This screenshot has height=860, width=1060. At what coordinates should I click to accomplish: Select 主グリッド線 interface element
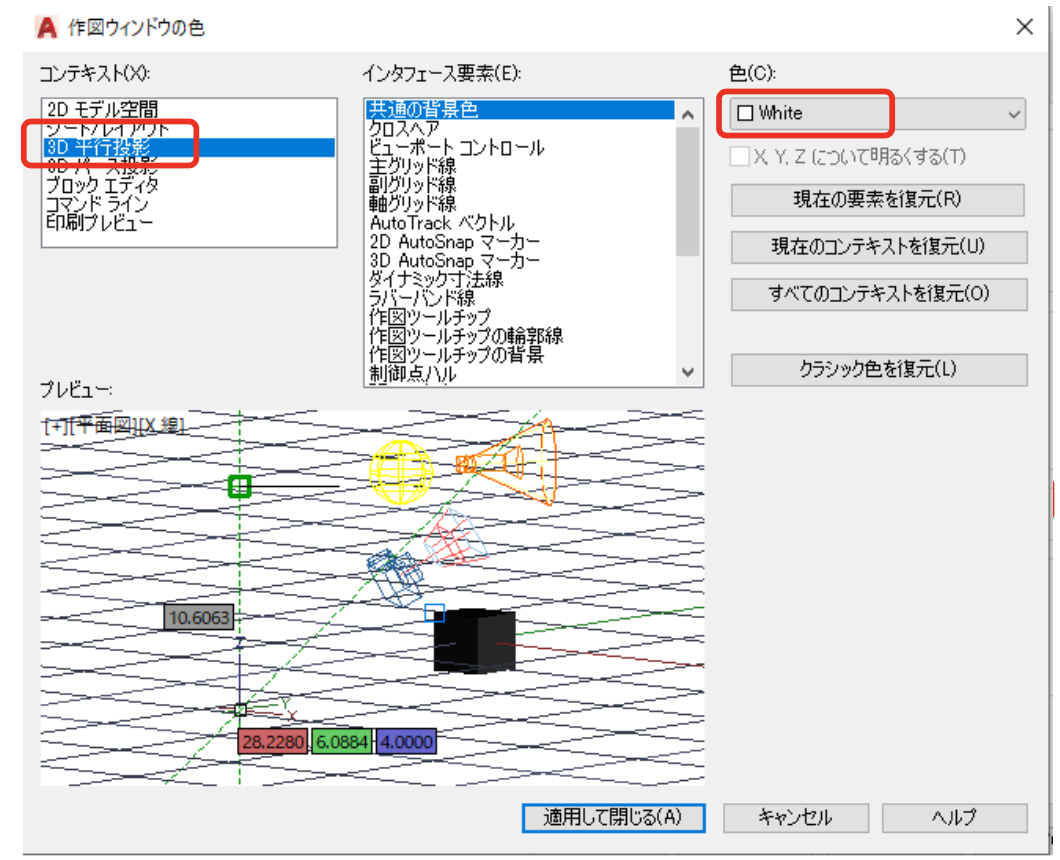click(x=520, y=166)
